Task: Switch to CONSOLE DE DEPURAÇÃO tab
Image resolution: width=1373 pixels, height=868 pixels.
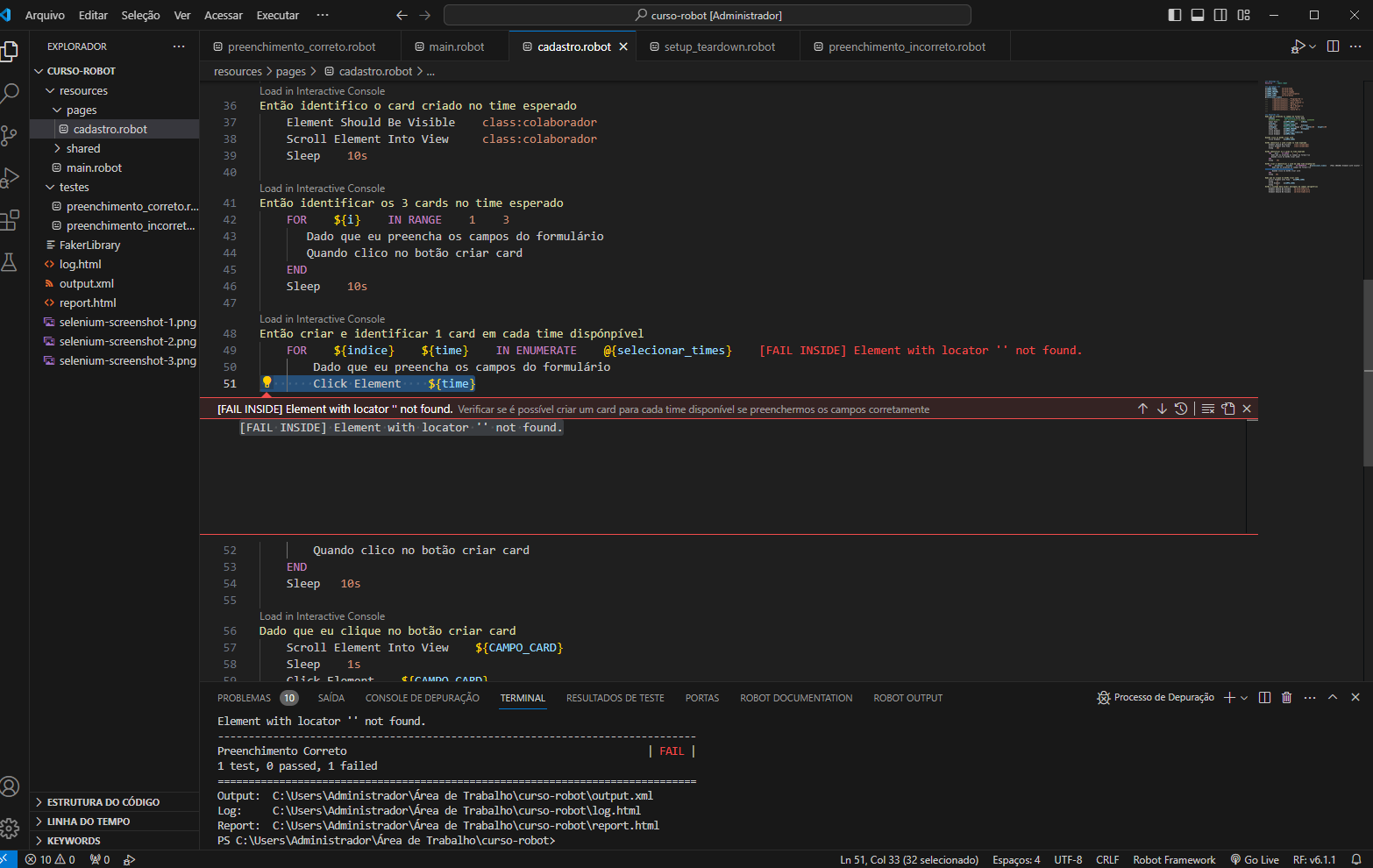Action: pyautogui.click(x=422, y=698)
